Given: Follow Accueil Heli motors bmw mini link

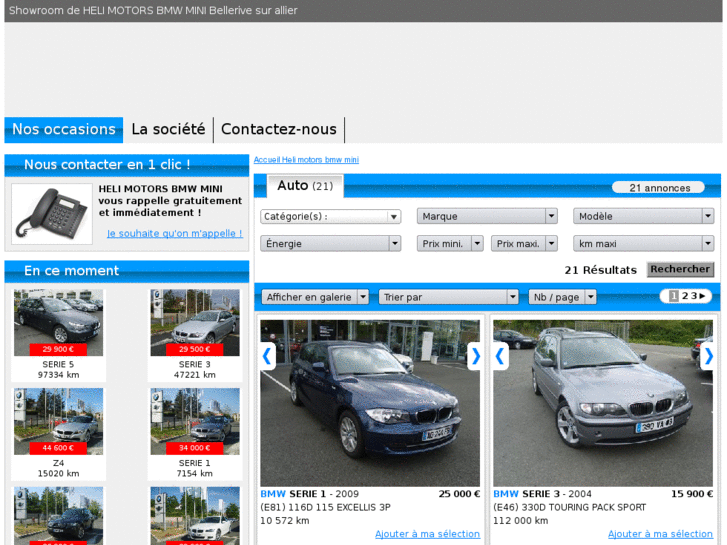Looking at the screenshot, I should [x=306, y=160].
